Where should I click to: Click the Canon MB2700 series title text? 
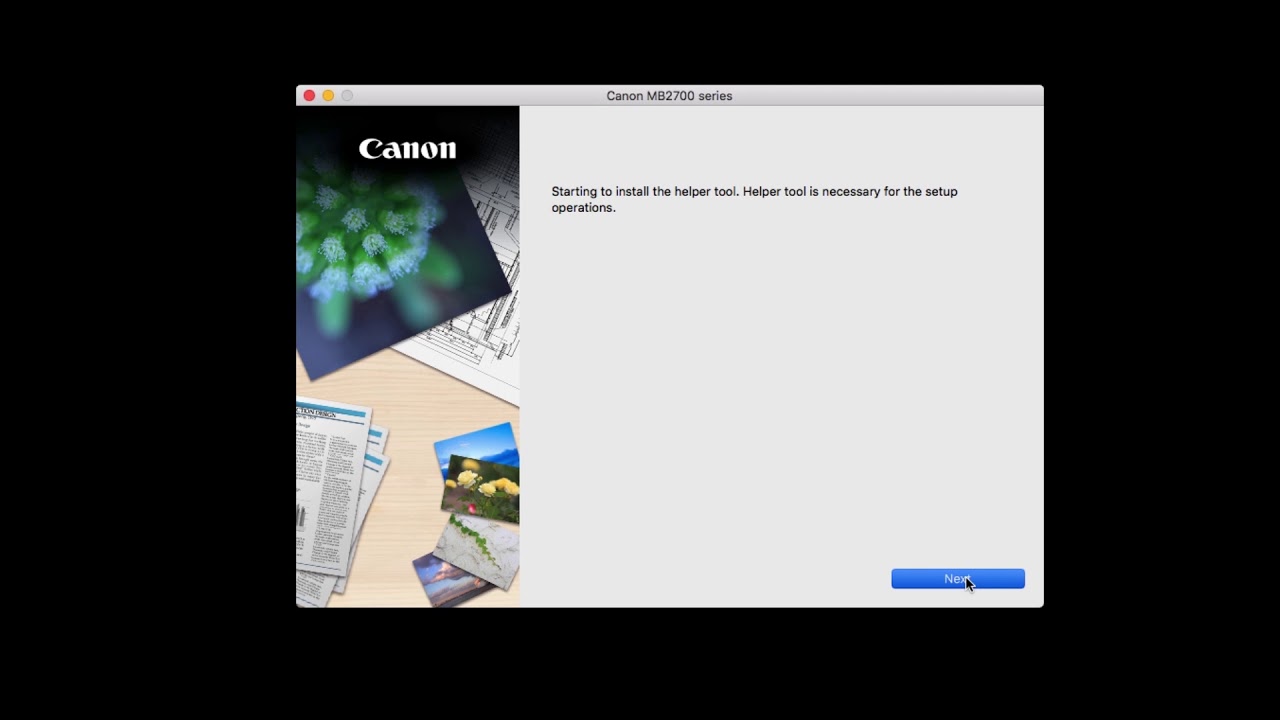click(669, 96)
